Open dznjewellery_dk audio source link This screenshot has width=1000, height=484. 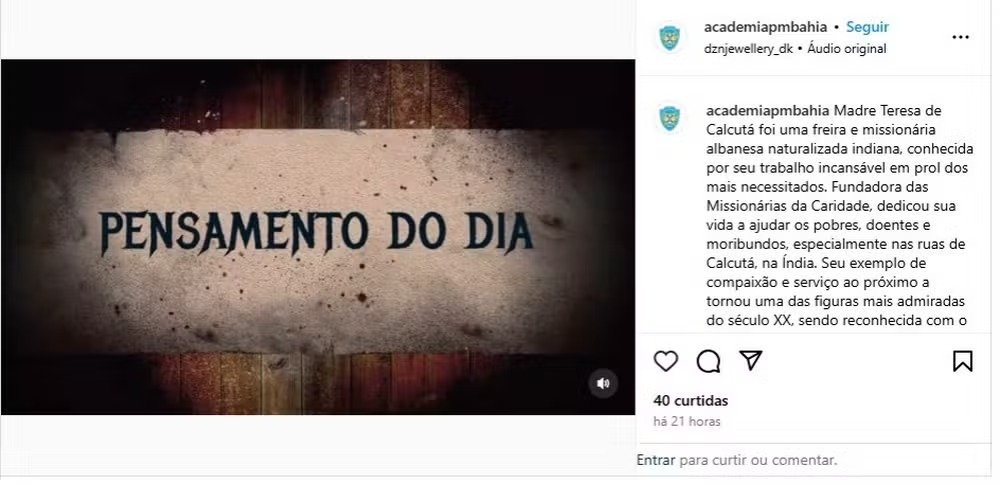pyautogui.click(x=748, y=48)
